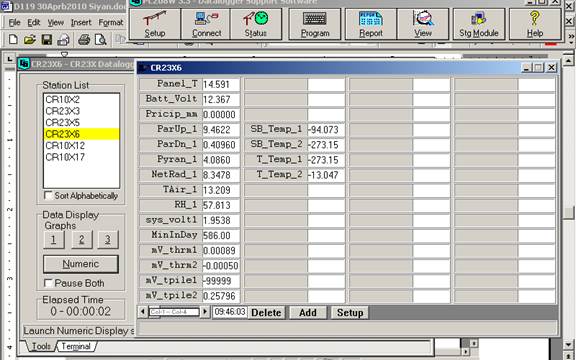Open the View menu in Word
Screen dimensions: 576x360
pos(55,23)
